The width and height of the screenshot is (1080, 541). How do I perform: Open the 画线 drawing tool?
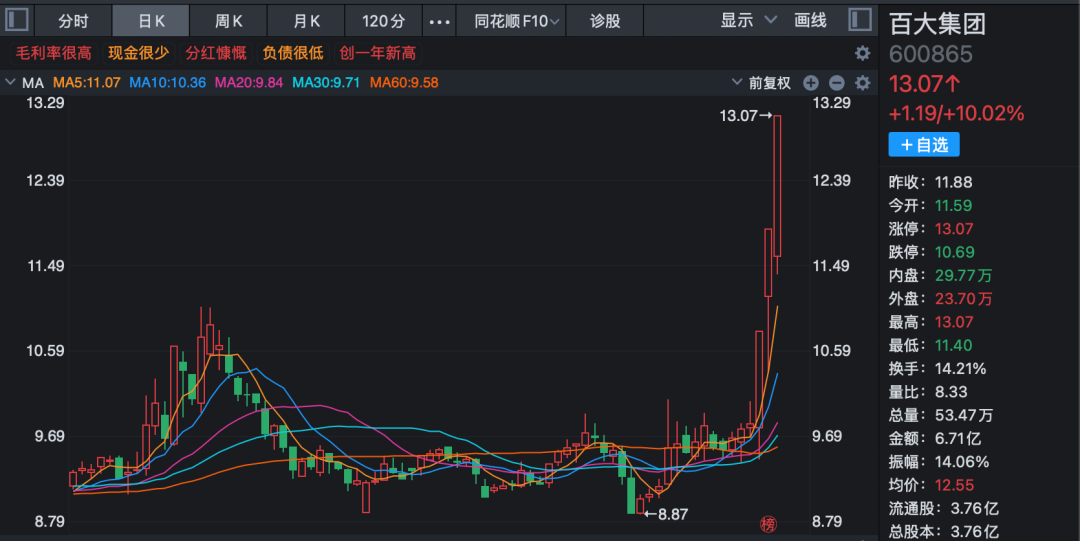click(x=810, y=21)
